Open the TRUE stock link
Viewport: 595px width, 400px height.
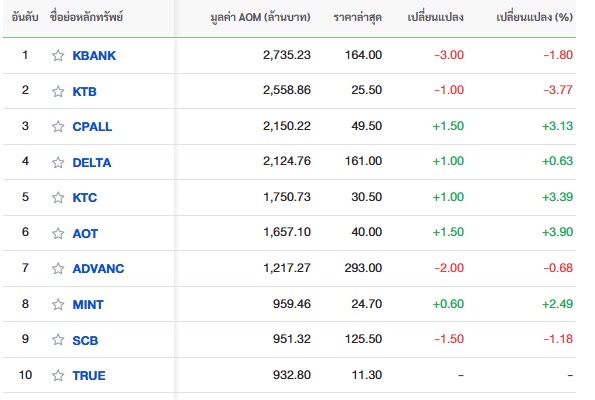[89, 375]
